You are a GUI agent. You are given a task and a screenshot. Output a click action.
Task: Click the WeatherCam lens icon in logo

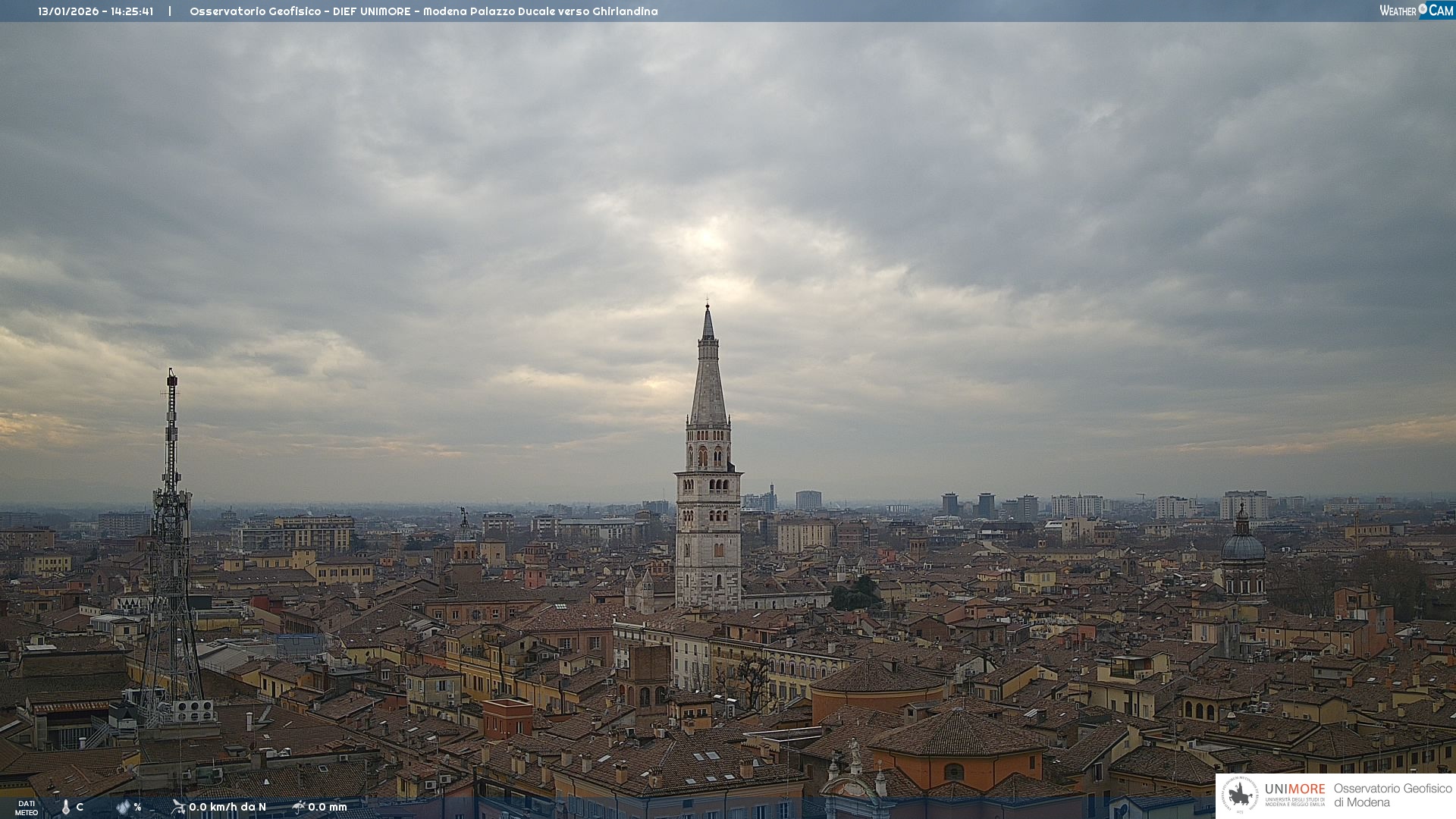point(1423,9)
